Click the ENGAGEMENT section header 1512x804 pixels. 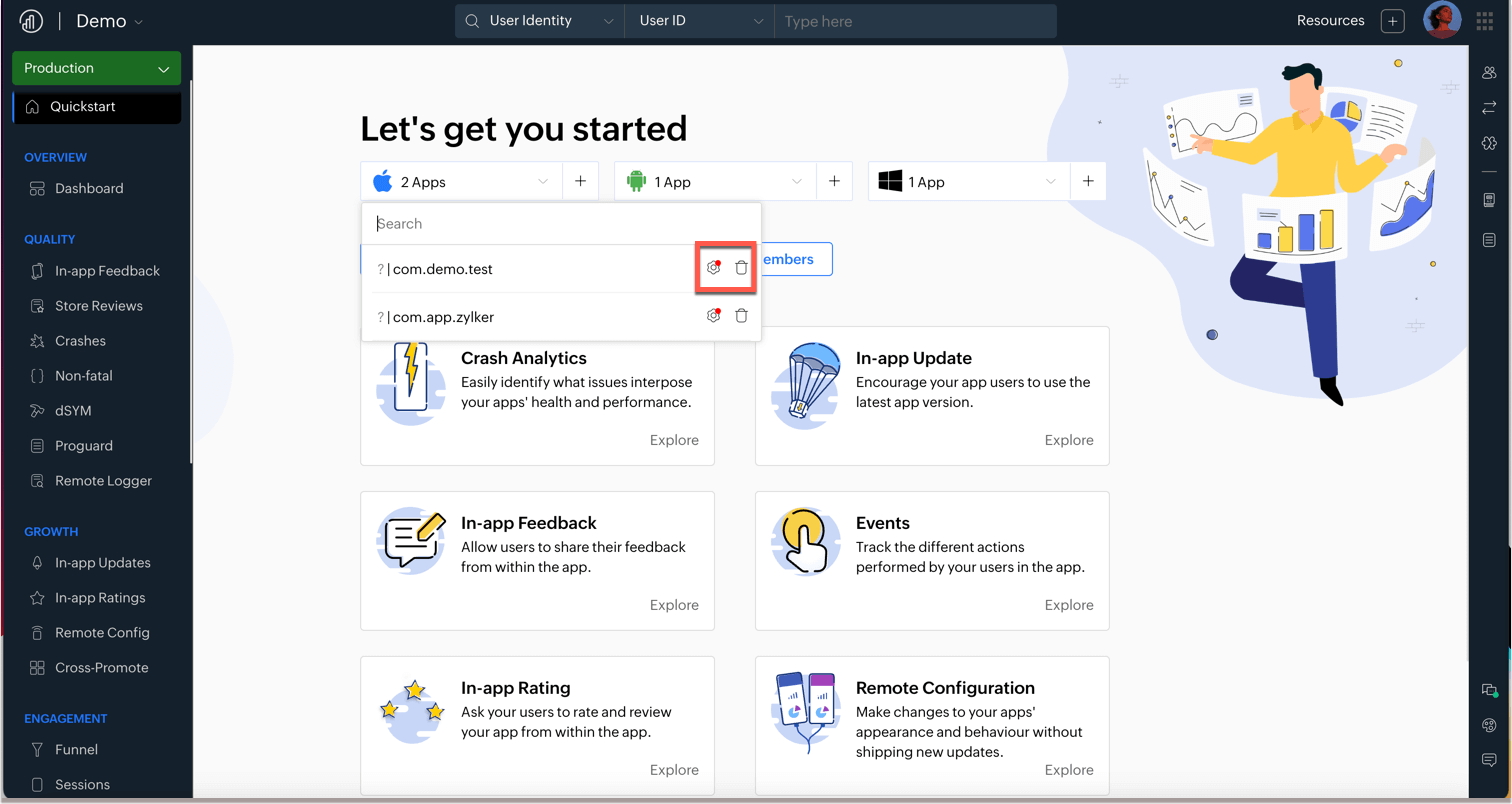pyautogui.click(x=65, y=719)
